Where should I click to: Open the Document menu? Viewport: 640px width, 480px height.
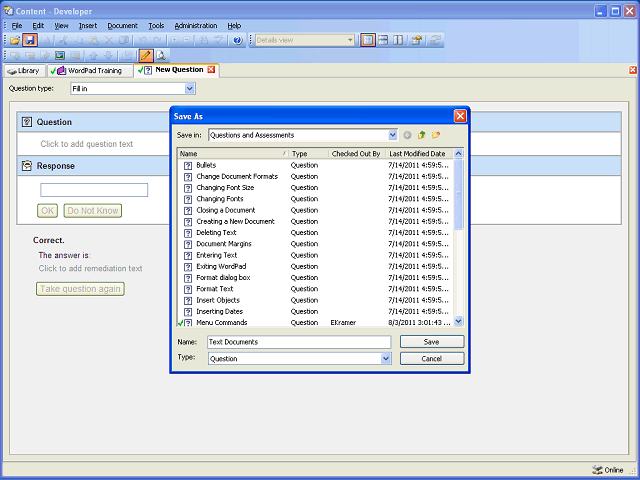point(122,26)
